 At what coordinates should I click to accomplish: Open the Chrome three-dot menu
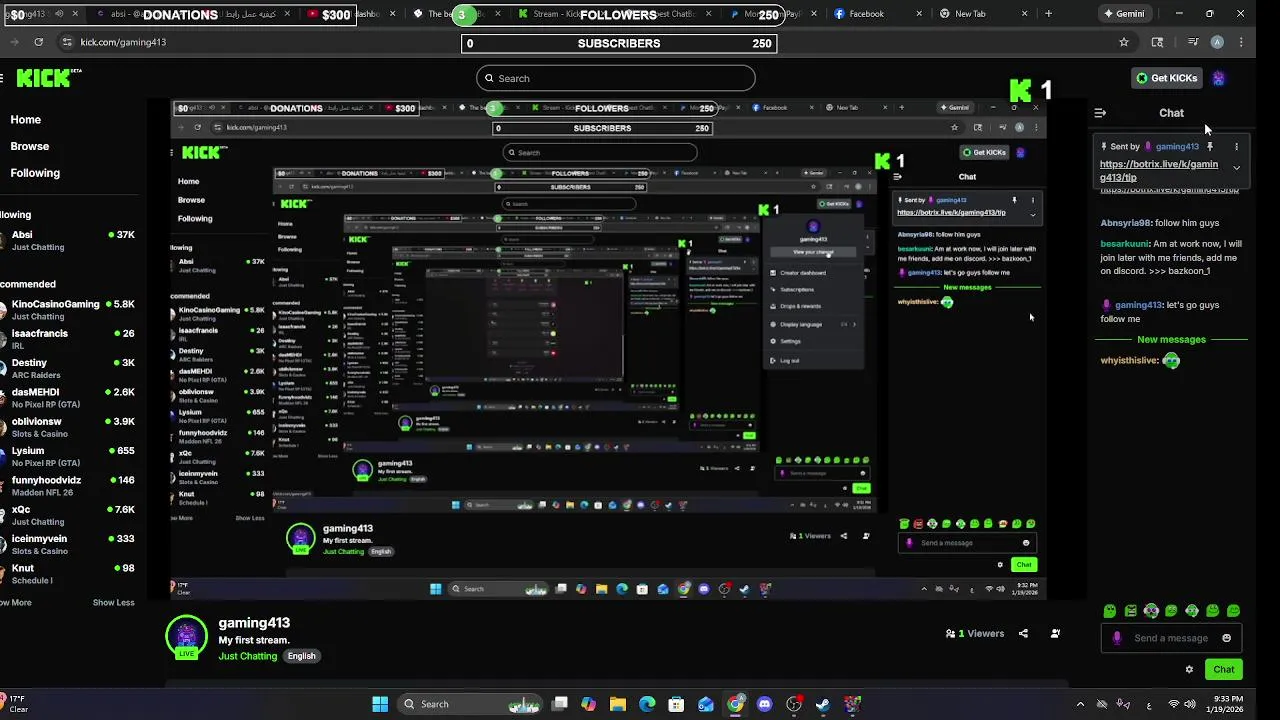click(1241, 42)
